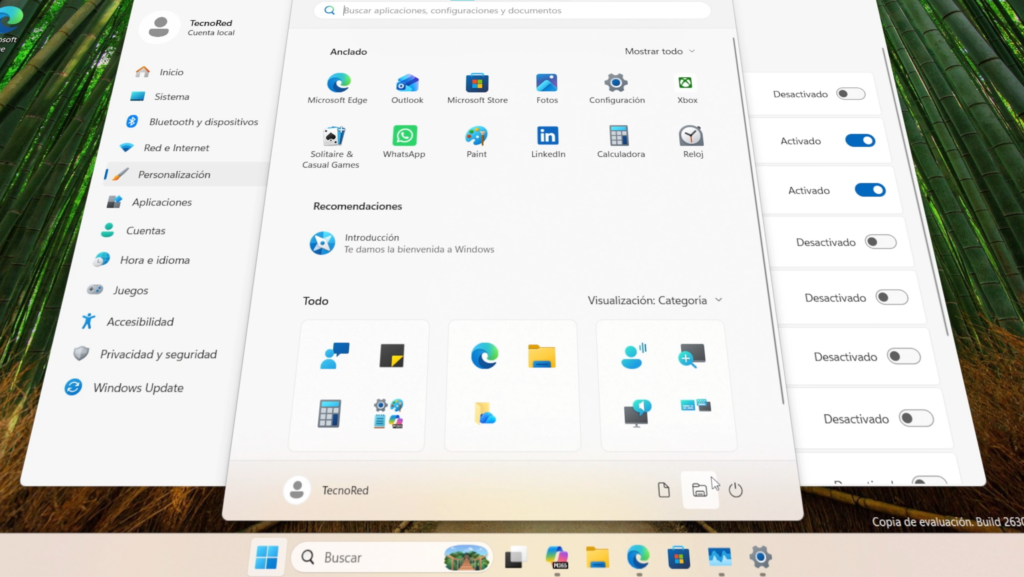Open Task View on the taskbar
The image size is (1024, 577).
(515, 557)
